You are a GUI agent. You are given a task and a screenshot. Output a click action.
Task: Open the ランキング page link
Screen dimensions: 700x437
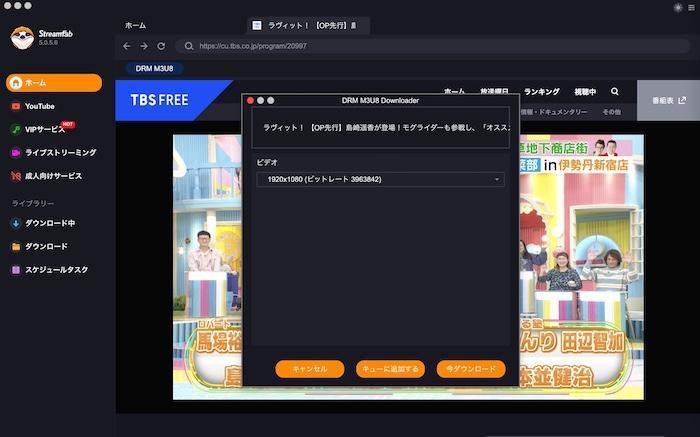[x=542, y=92]
